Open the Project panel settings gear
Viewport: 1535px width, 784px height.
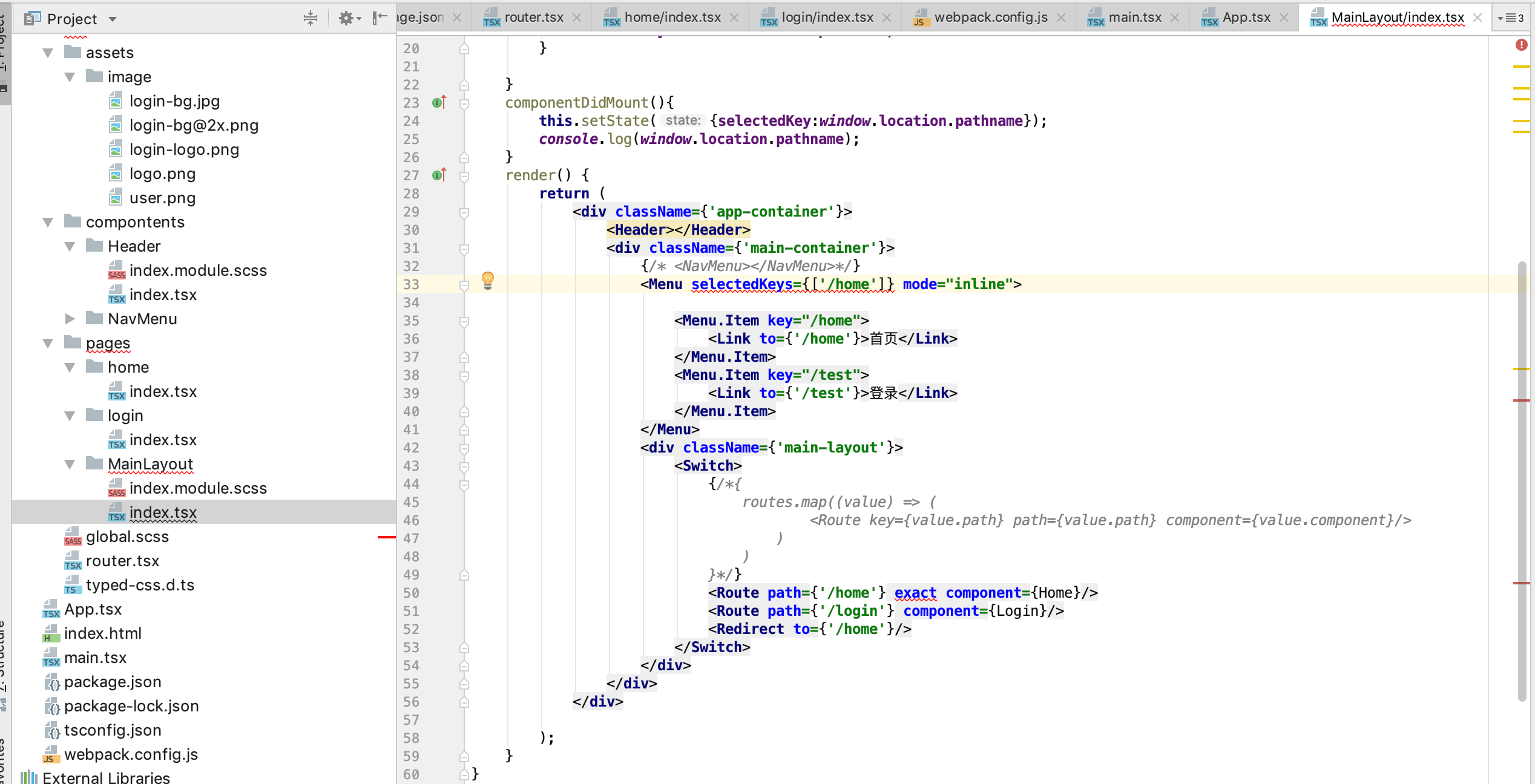[x=349, y=18]
